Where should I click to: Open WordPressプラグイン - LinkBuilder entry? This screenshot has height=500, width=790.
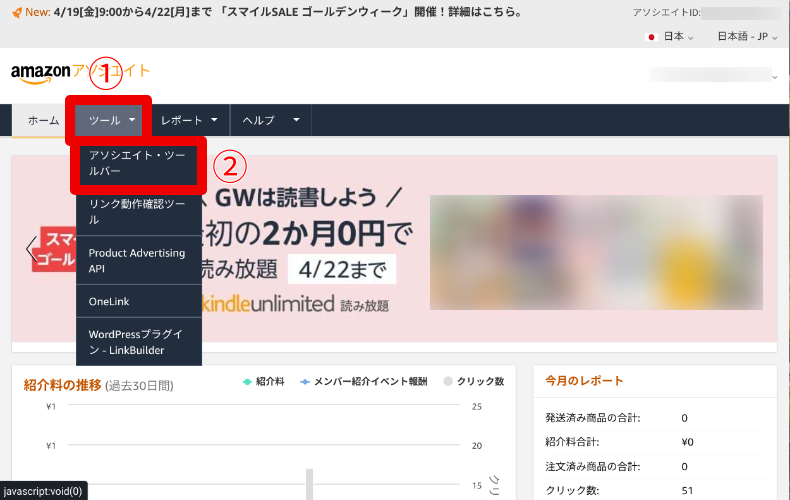click(x=139, y=342)
